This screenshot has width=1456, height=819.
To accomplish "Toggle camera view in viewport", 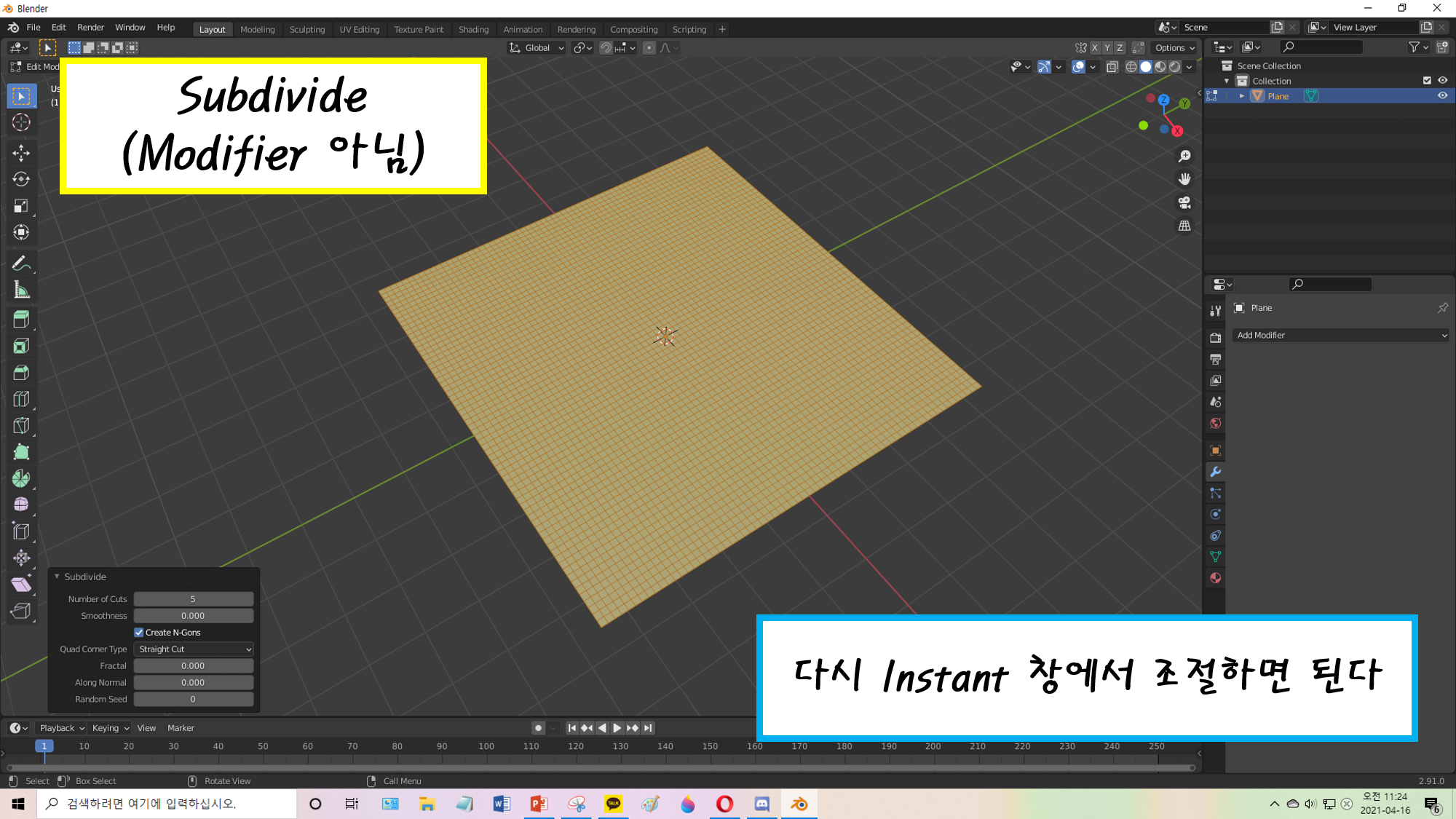I will (x=1184, y=202).
